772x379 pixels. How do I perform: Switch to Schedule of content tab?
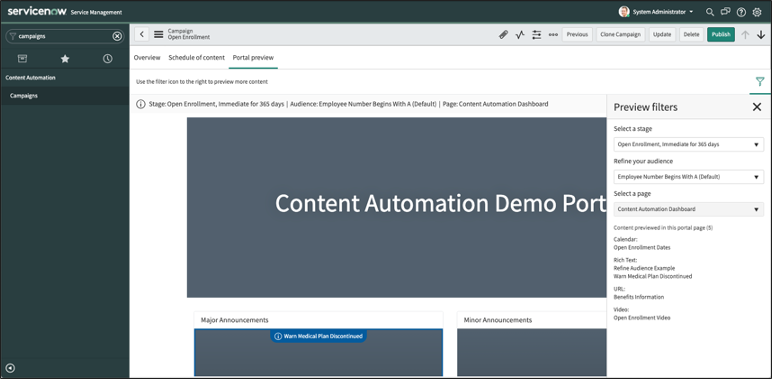click(196, 58)
